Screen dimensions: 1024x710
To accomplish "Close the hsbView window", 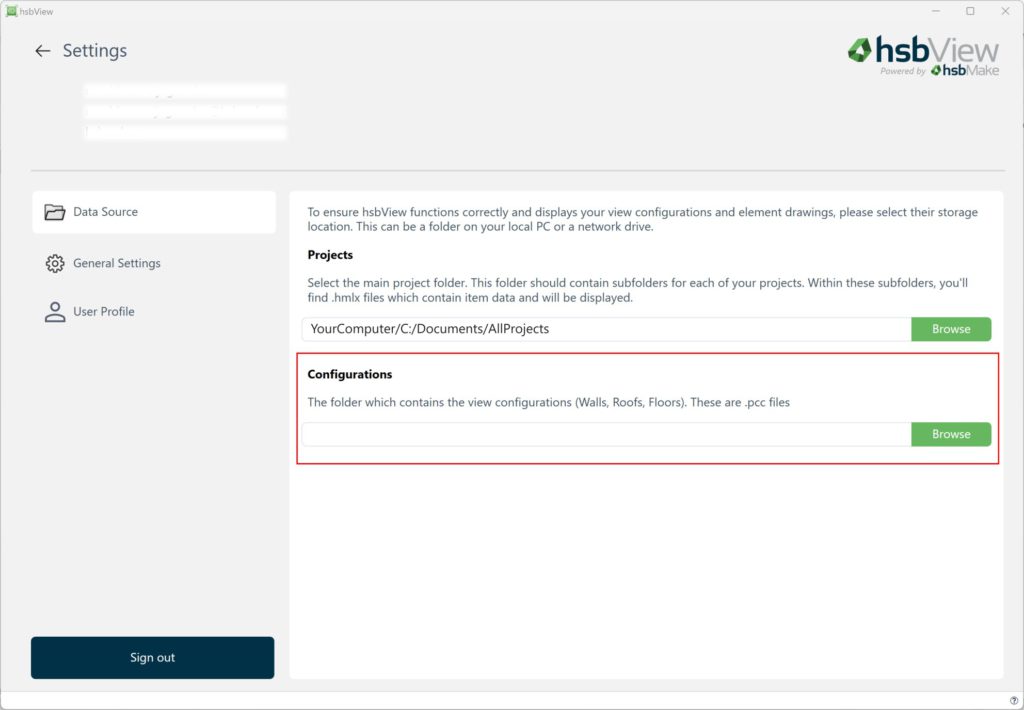I will point(1005,11).
